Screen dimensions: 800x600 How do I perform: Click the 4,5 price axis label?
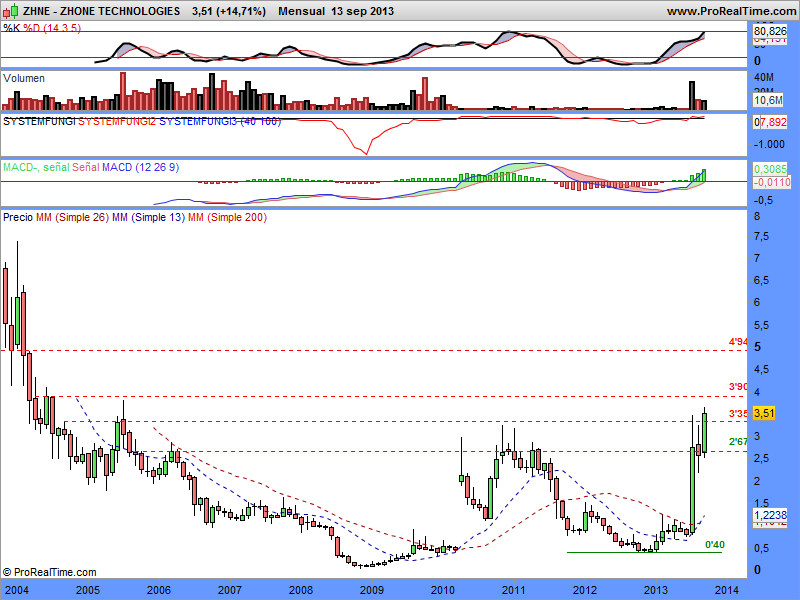[761, 369]
